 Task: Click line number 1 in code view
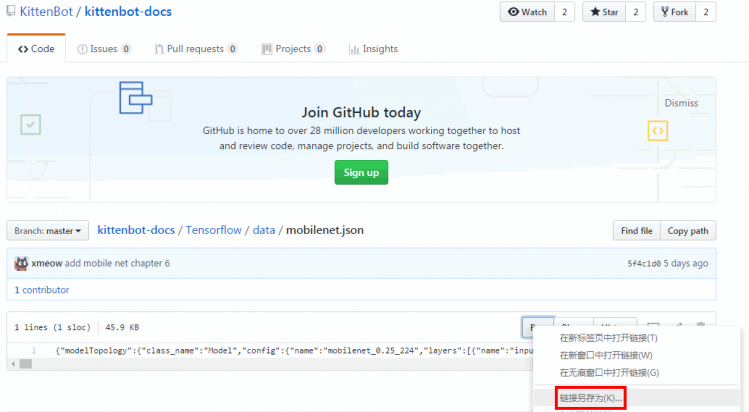click(34, 351)
